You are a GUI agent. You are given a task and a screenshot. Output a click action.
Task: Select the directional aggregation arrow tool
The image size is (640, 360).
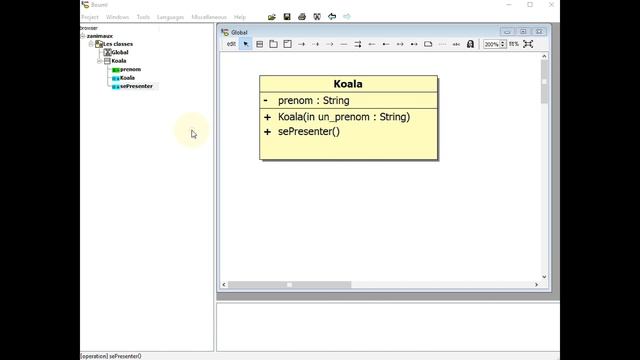pos(400,44)
